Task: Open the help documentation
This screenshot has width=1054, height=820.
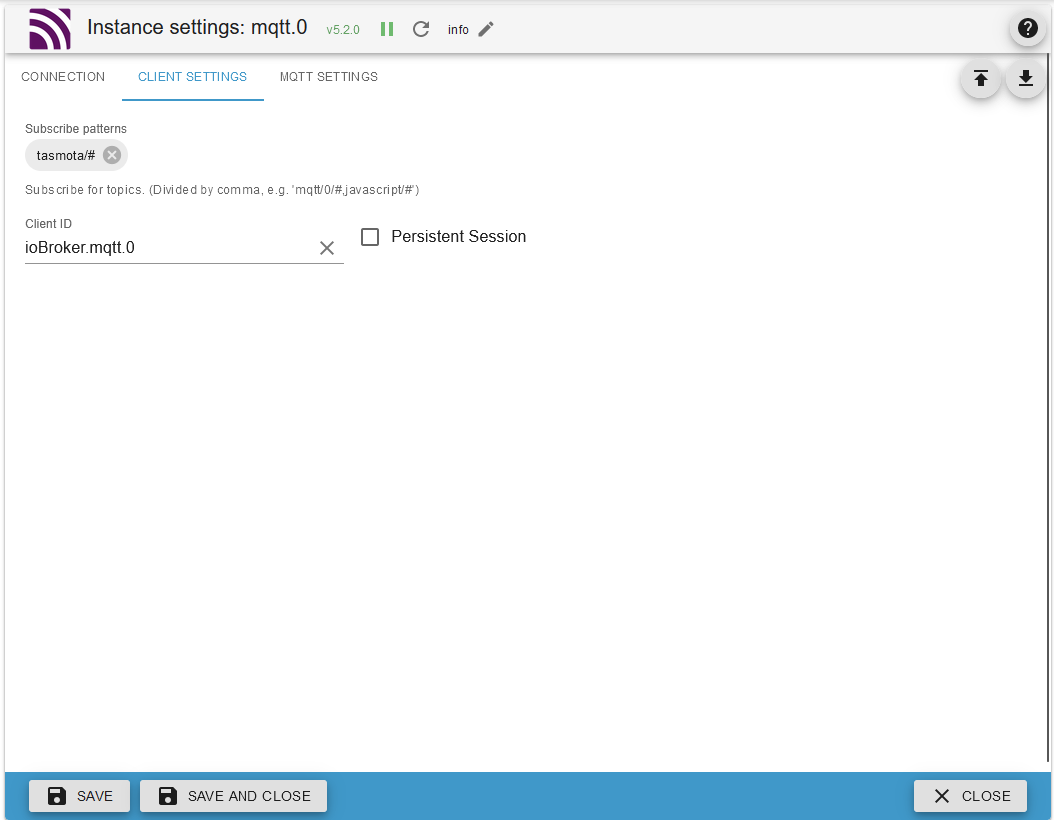Action: coord(1027,28)
